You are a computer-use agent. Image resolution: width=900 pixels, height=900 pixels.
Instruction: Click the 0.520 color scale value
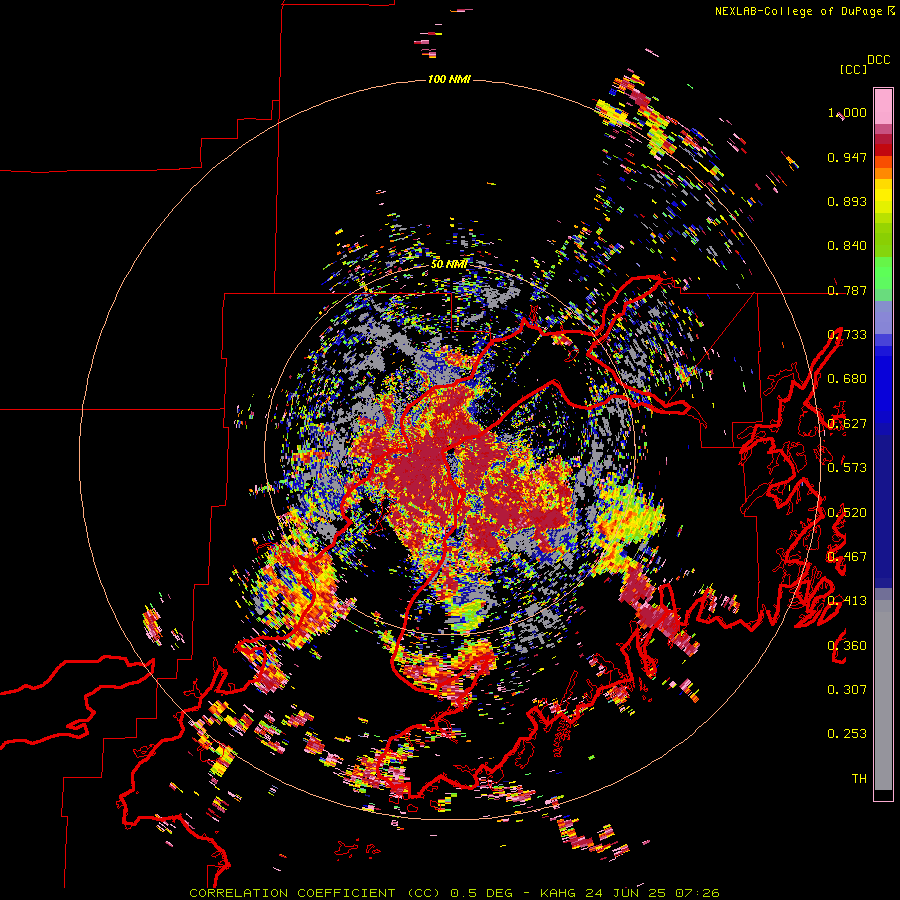tap(847, 513)
